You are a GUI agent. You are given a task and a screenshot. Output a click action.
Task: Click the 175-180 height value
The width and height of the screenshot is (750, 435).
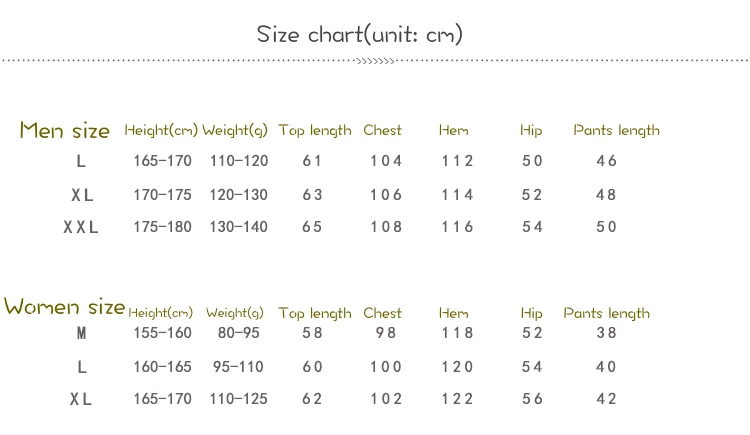(163, 227)
